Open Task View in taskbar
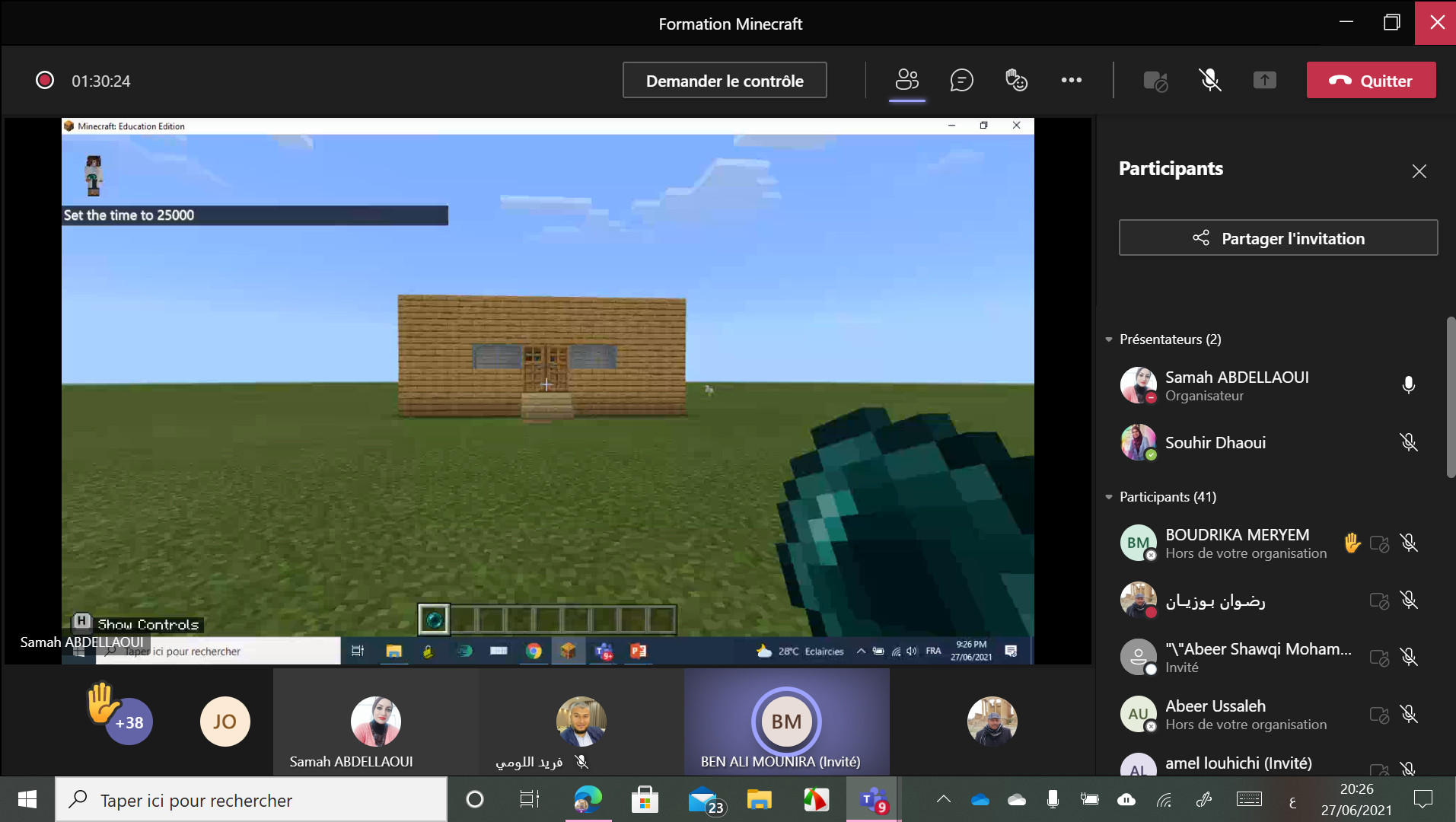Screen dimensions: 1456x822 [529, 799]
